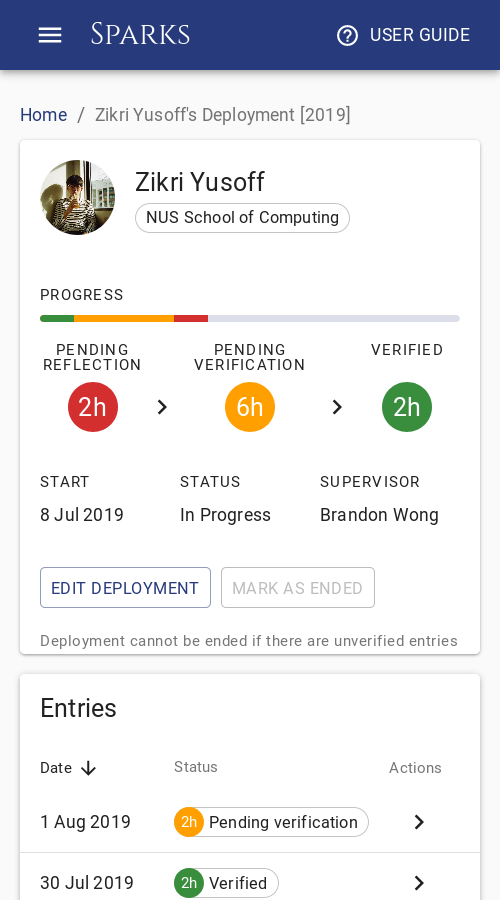Click the green 2h badge on 30 Jul entry

pos(189,883)
